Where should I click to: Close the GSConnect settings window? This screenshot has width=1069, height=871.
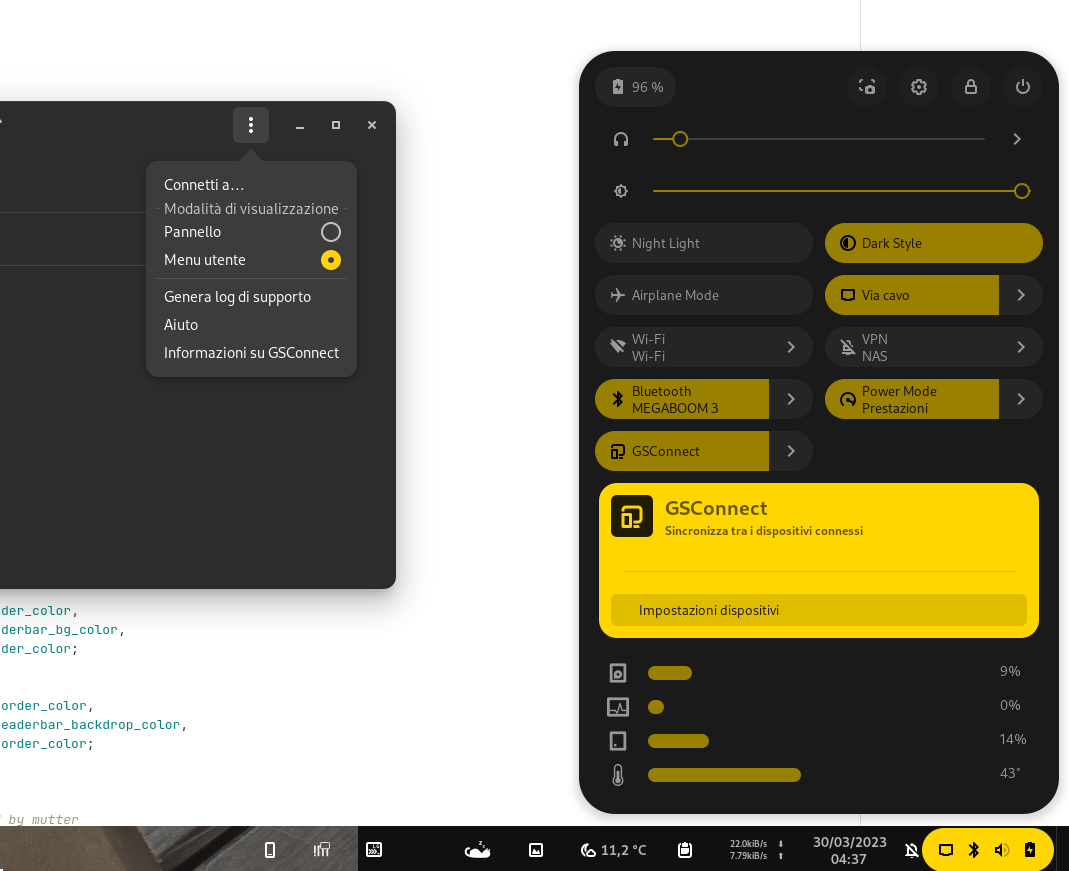click(x=372, y=125)
